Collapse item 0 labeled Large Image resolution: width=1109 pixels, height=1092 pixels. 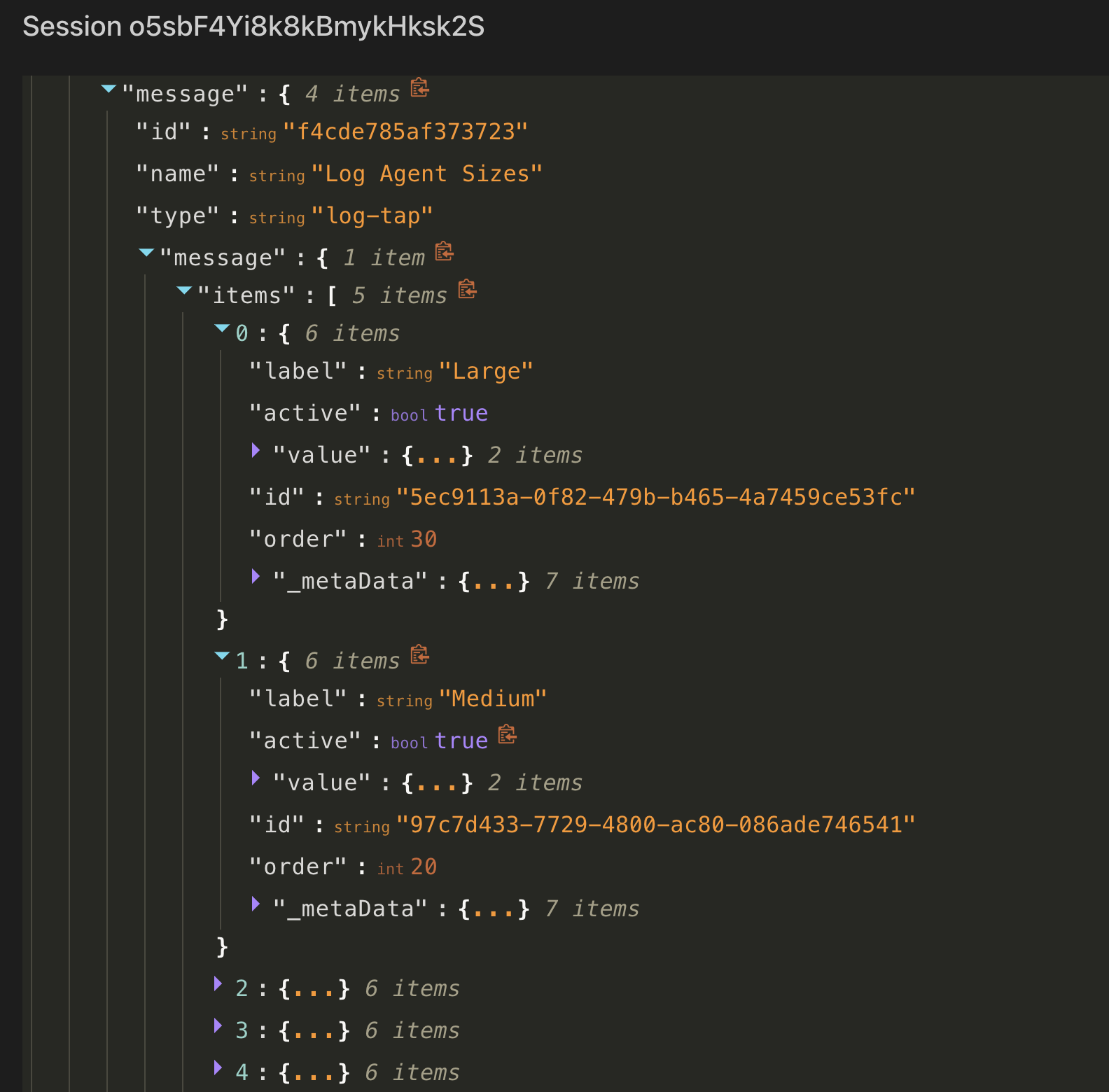coord(222,328)
